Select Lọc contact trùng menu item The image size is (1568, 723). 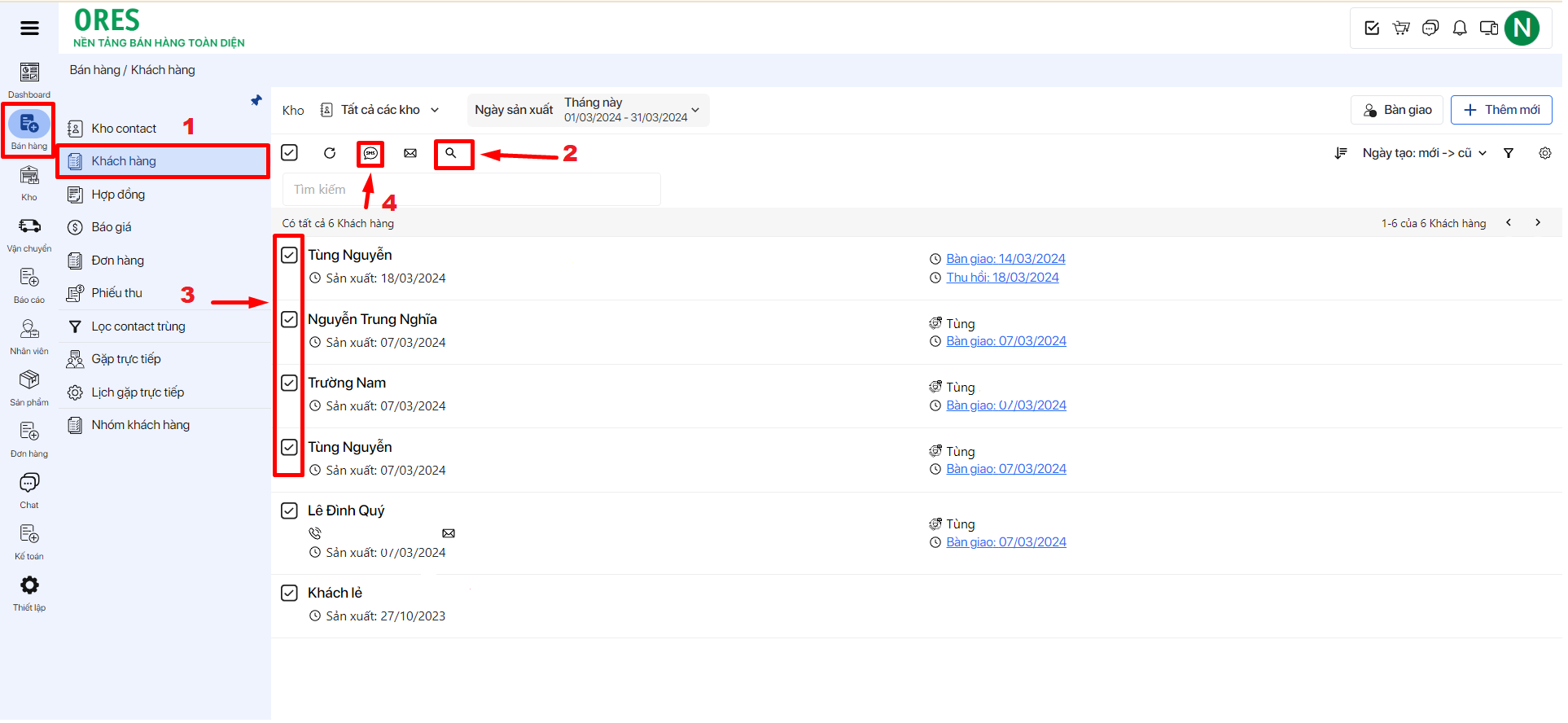[x=138, y=326]
